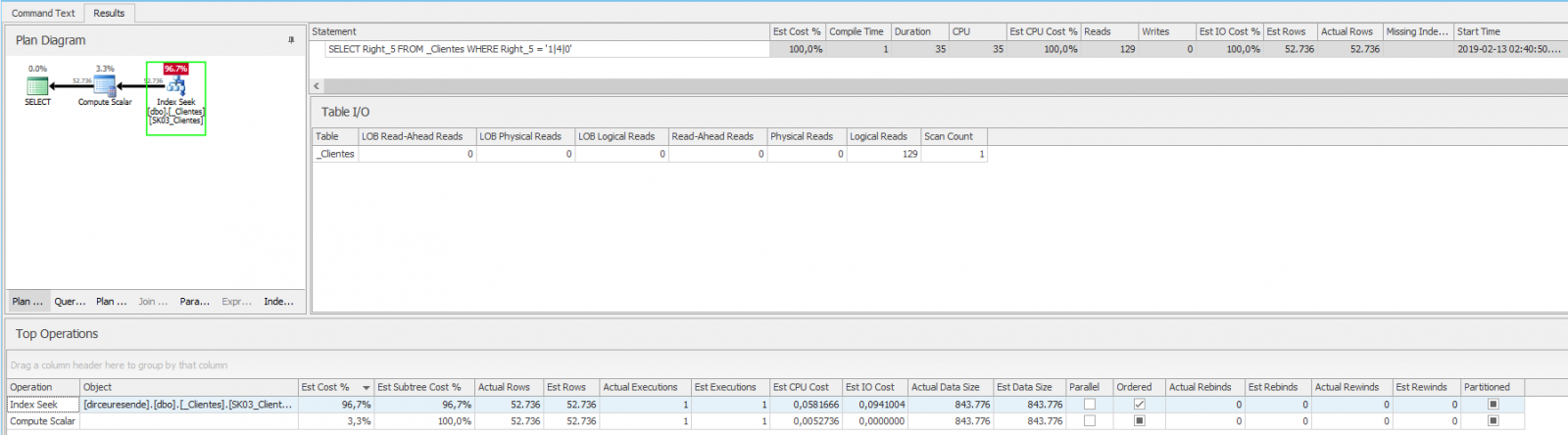Pin the Plan Diagram panel
The height and width of the screenshot is (435, 1568).
(291, 40)
